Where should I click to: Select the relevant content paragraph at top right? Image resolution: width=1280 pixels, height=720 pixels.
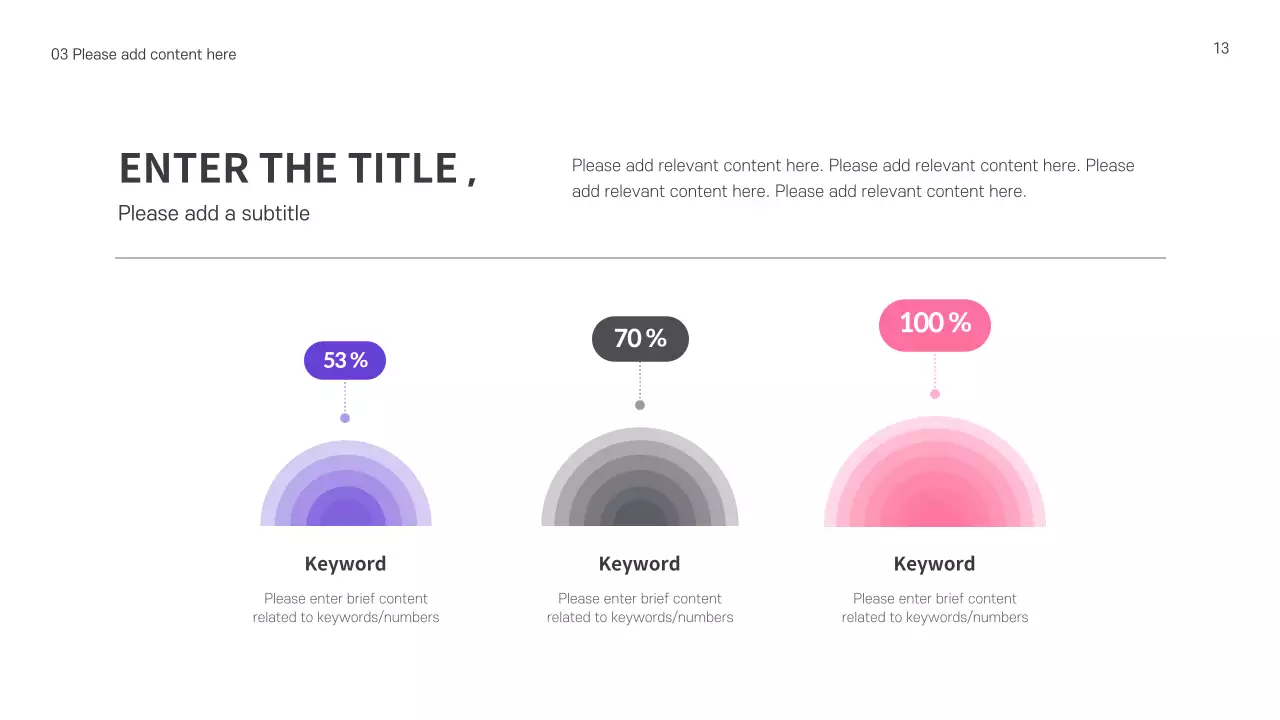click(x=853, y=178)
